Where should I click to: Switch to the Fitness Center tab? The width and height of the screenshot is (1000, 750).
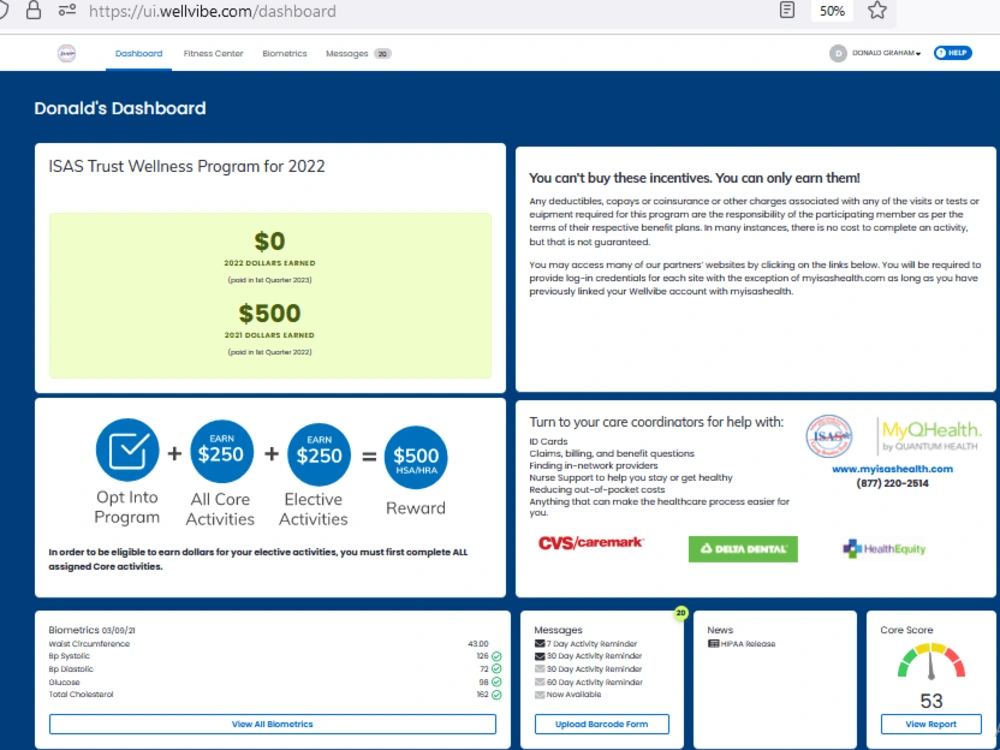click(x=213, y=54)
